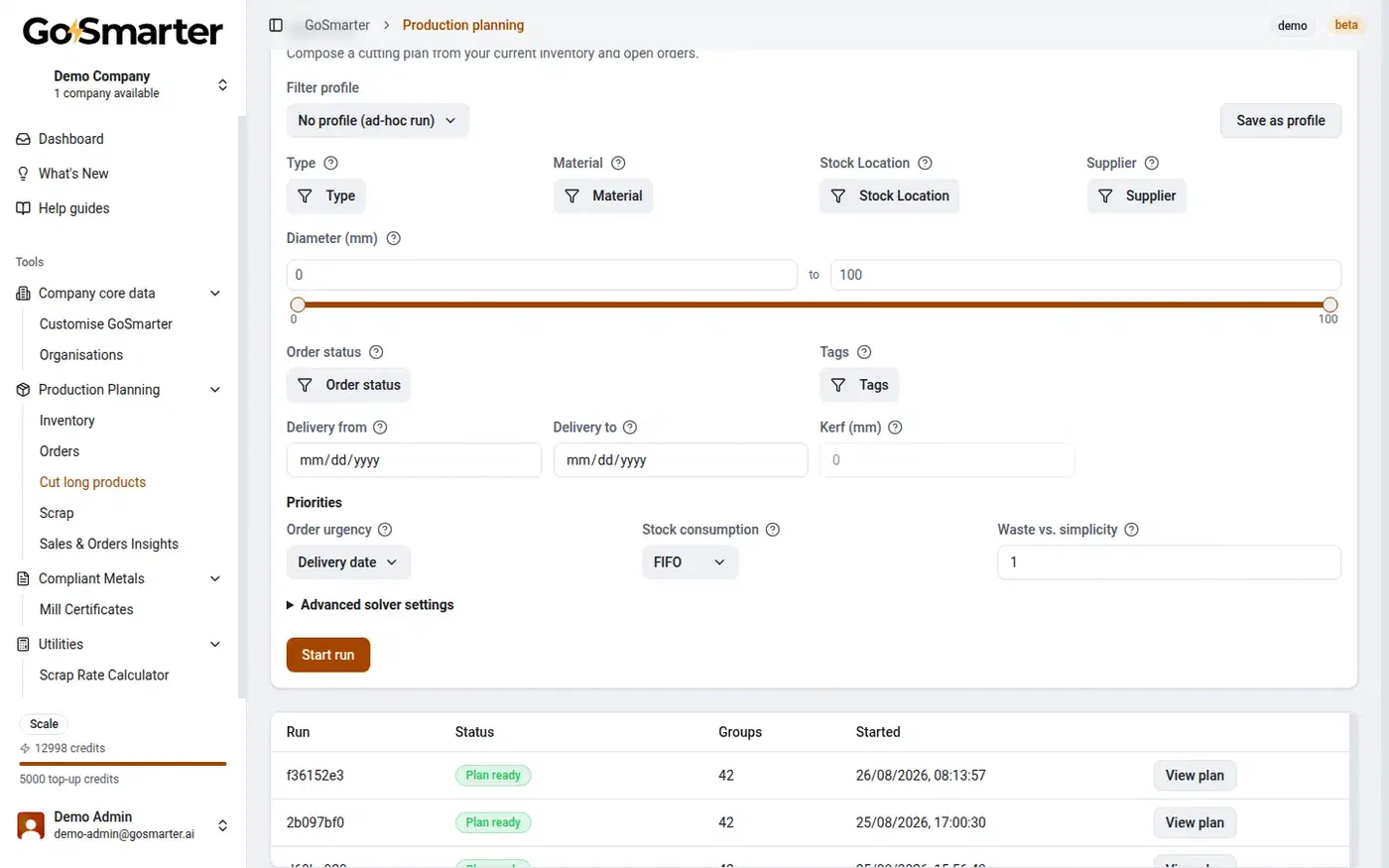The image size is (1389, 868).
Task: Click the Start run button
Action: (328, 655)
